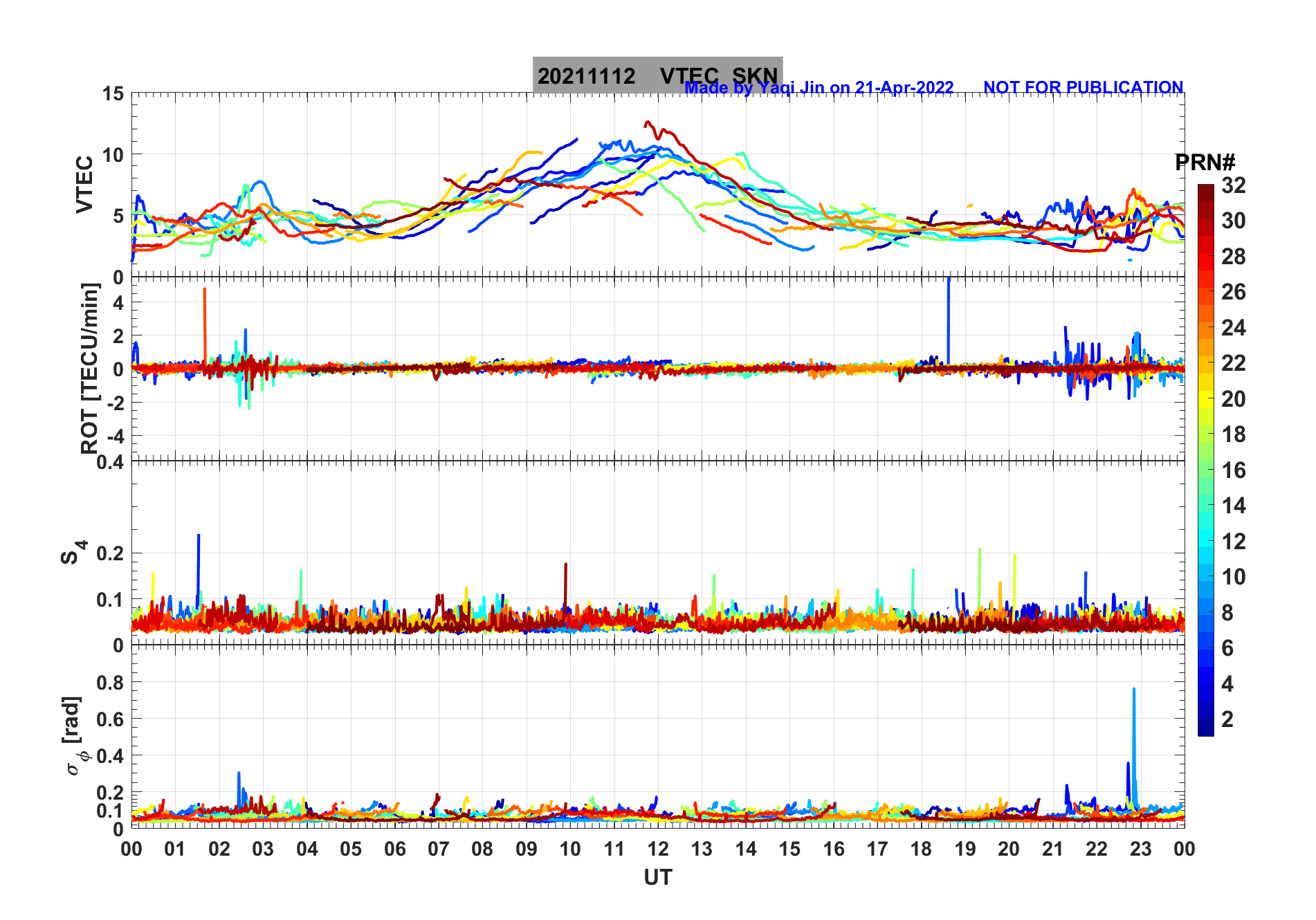This screenshot has width=1316, height=920.
Task: Click the orange ROT spike near 01:40 UT
Action: pyautogui.click(x=205, y=325)
